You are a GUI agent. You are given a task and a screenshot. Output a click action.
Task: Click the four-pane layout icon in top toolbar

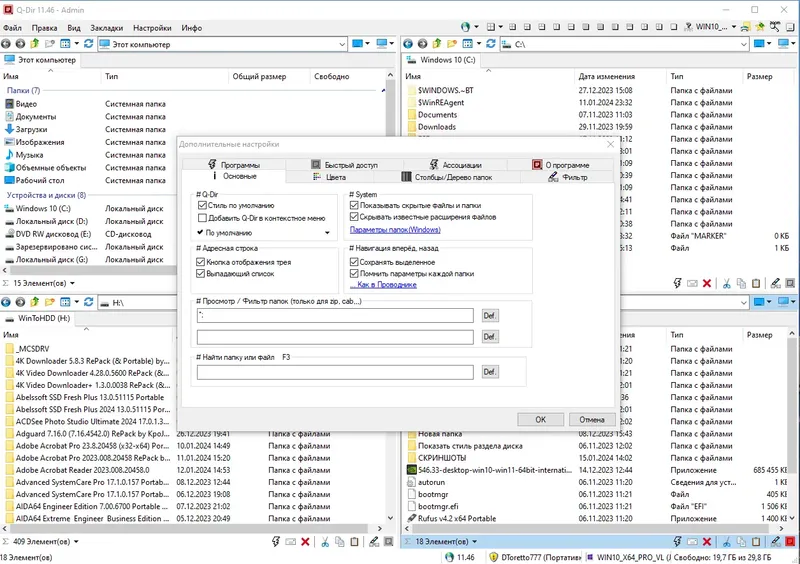(x=491, y=27)
